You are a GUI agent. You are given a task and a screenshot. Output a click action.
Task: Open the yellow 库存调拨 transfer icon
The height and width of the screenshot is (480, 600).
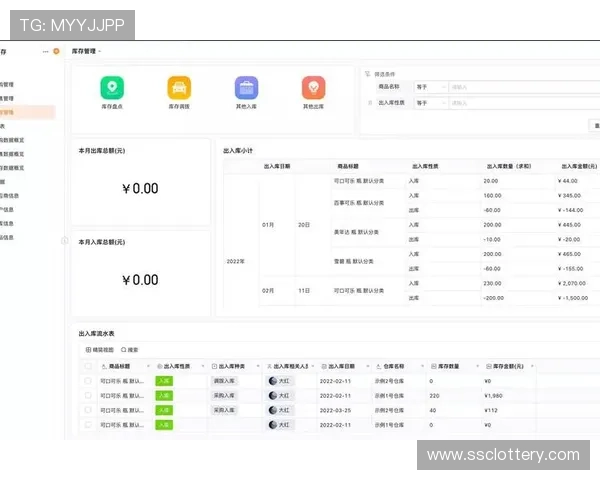click(179, 87)
